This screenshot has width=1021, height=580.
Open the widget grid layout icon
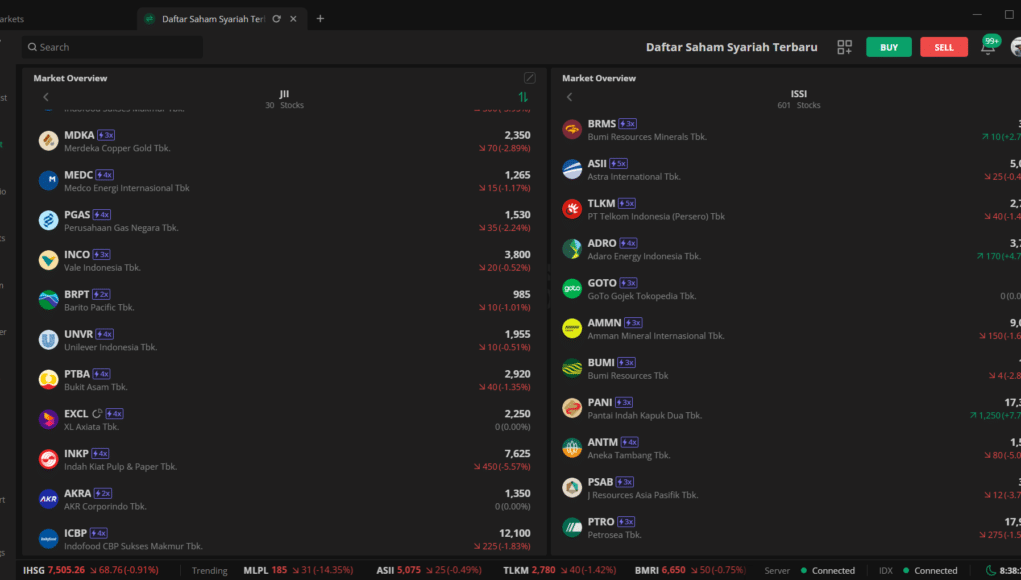844,47
